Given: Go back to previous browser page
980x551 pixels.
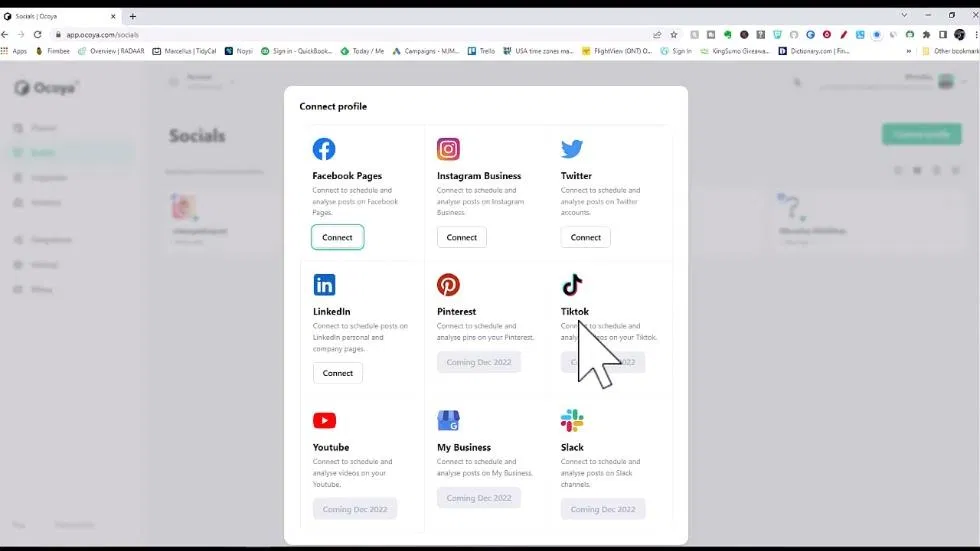Looking at the screenshot, I should point(5,35).
